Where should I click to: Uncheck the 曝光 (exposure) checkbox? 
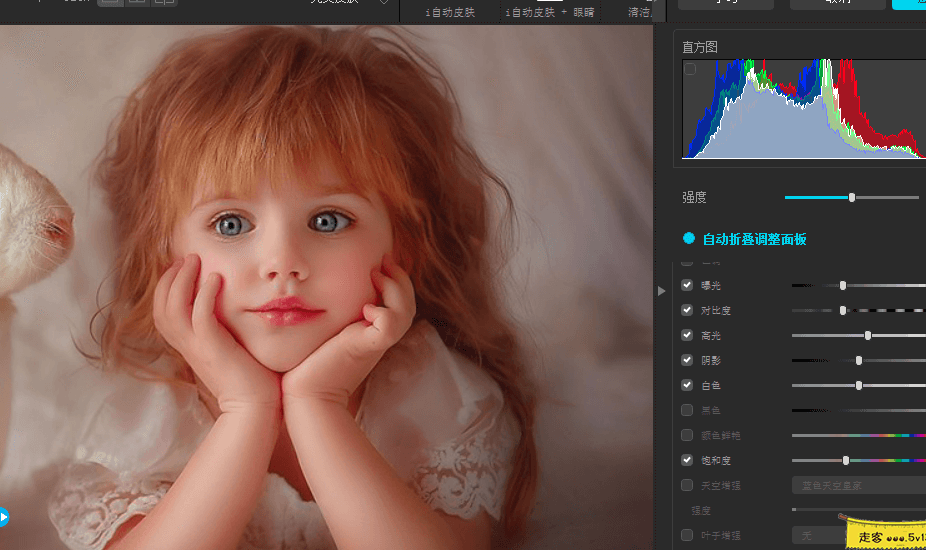(687, 285)
